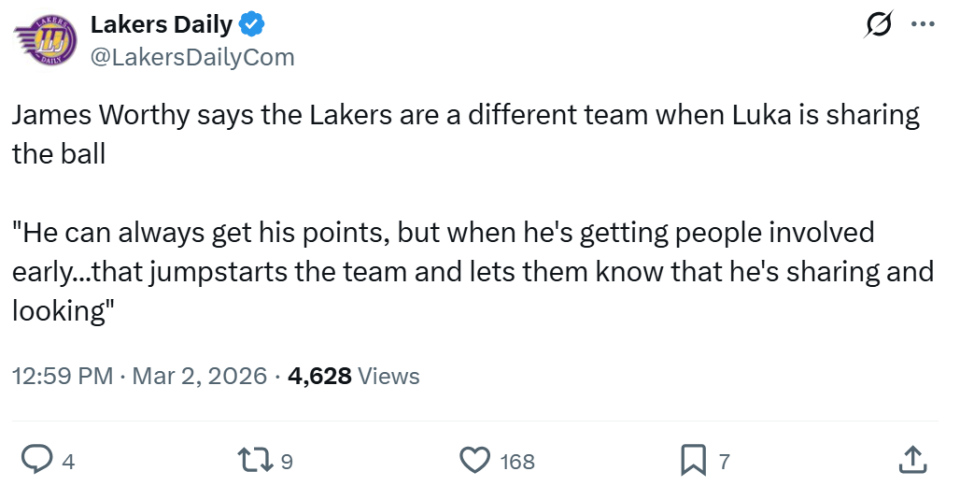Click the bookmark count of 7
960x486 pixels.
pos(724,461)
